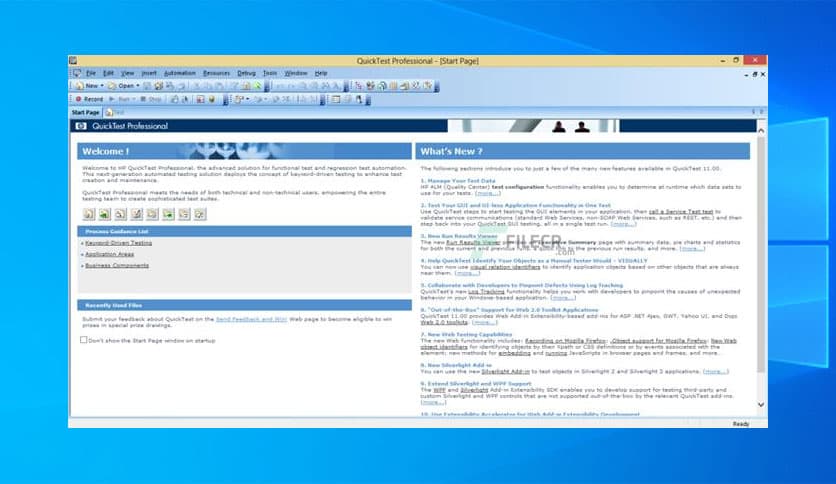Image resolution: width=836 pixels, height=484 pixels.
Task: Click the Process Guidance List heading
Action: 117,231
